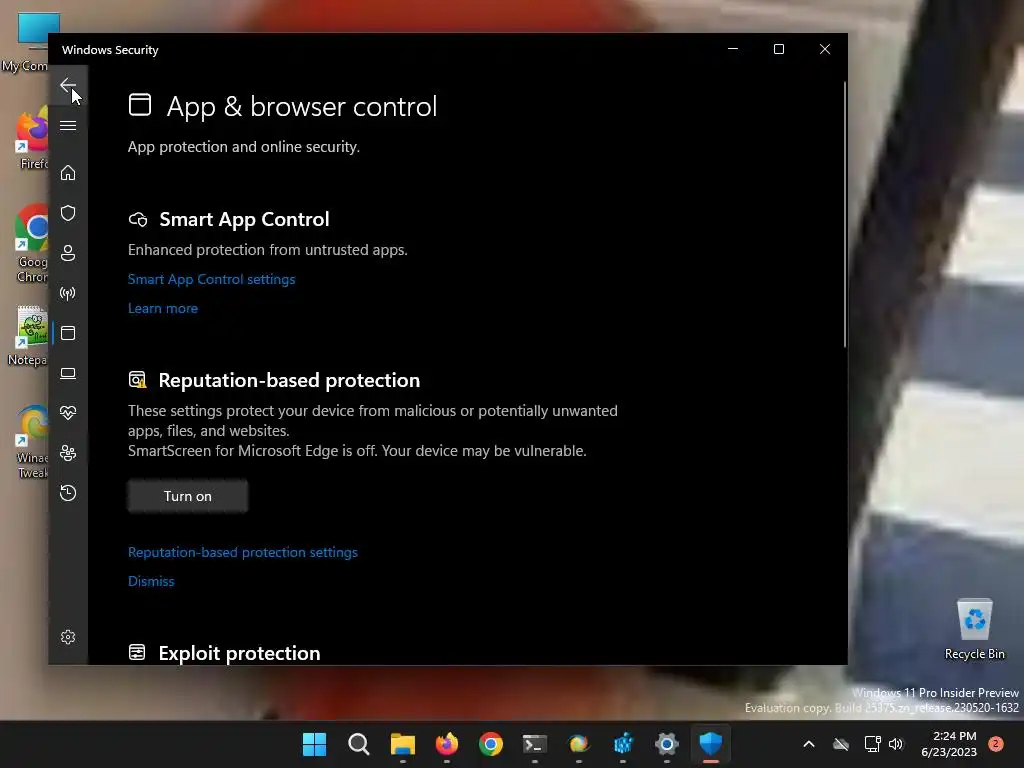Click the Reputation-based protection warning icon
The height and width of the screenshot is (768, 1024).
coord(137,379)
